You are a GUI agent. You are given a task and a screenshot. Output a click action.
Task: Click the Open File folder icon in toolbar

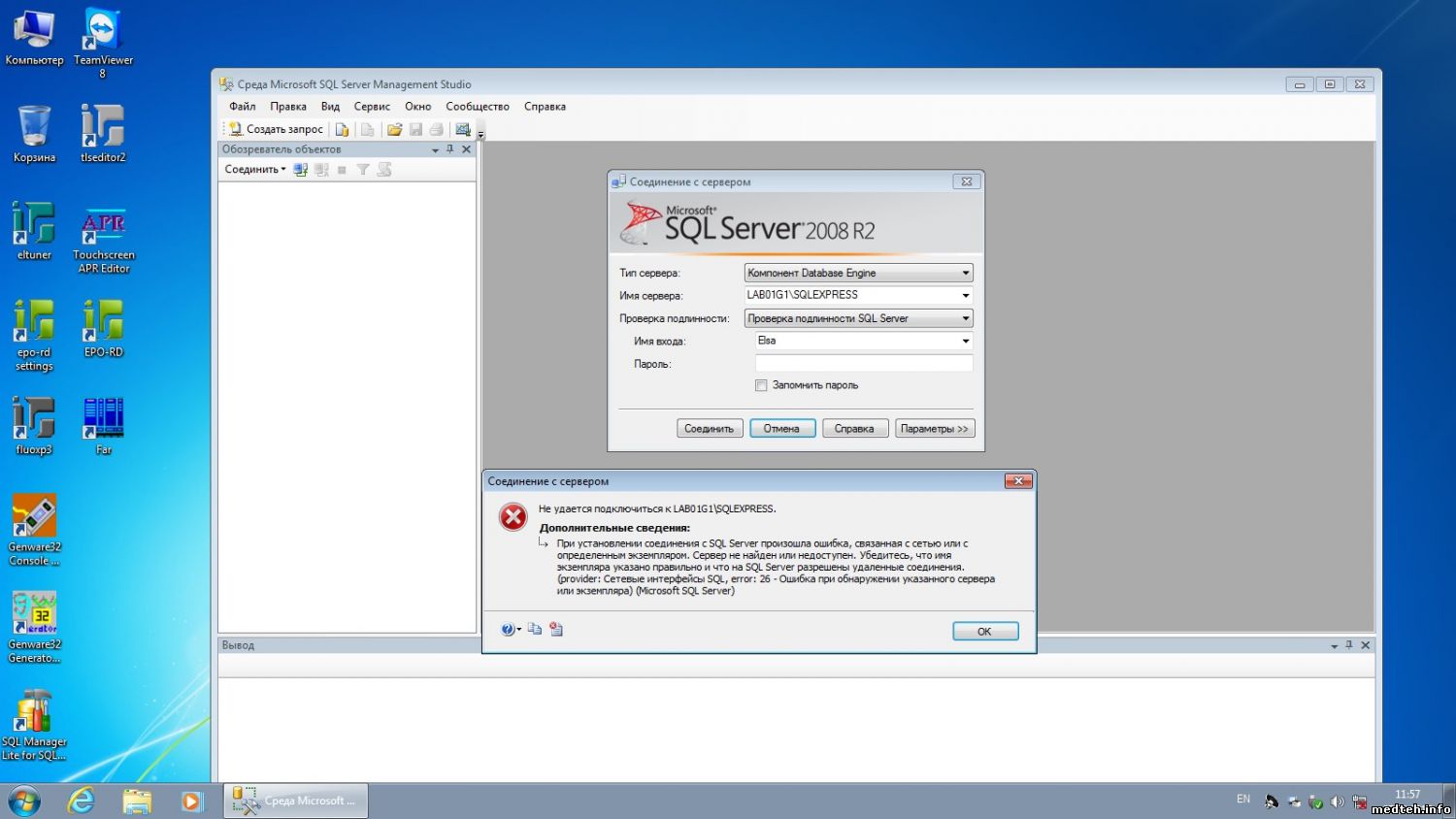point(394,129)
